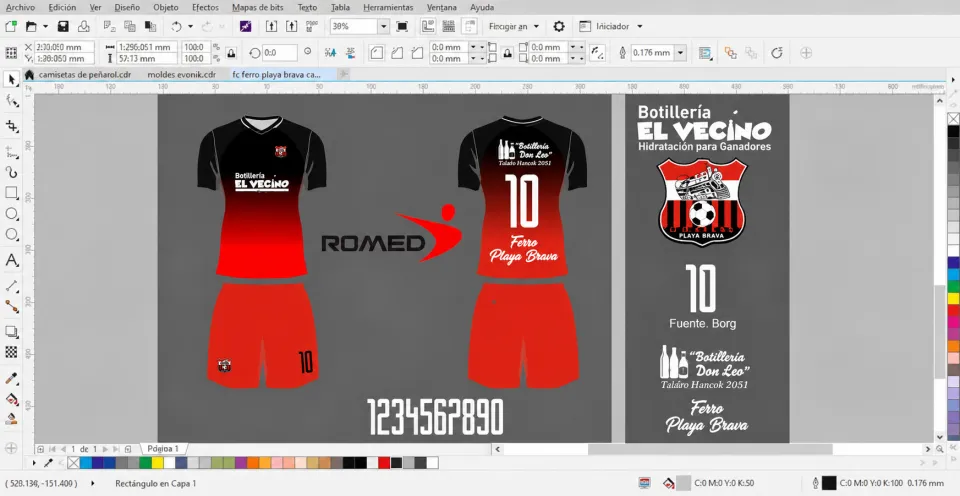Select the Interactive Fill tool
Image resolution: width=960 pixels, height=496 pixels.
point(11,399)
